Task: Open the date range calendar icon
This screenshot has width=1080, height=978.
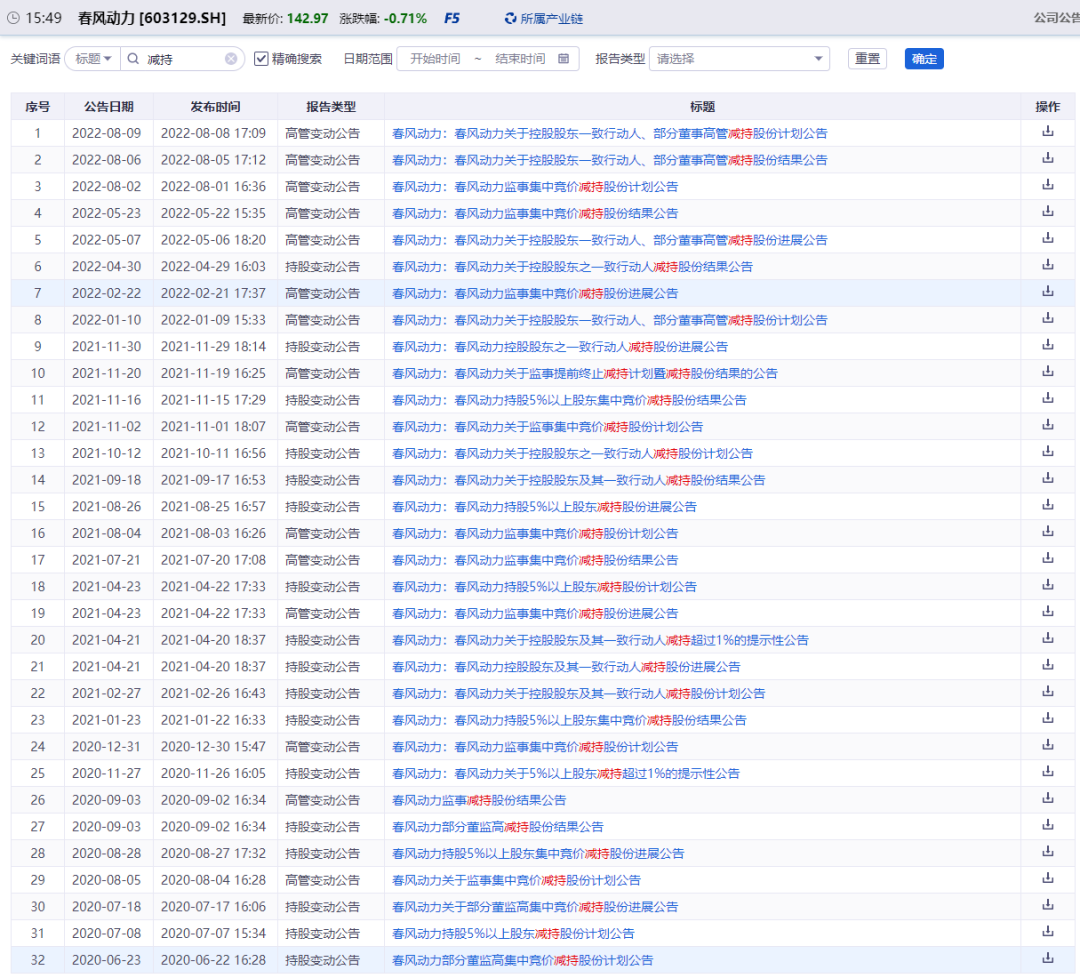Action: 563,59
